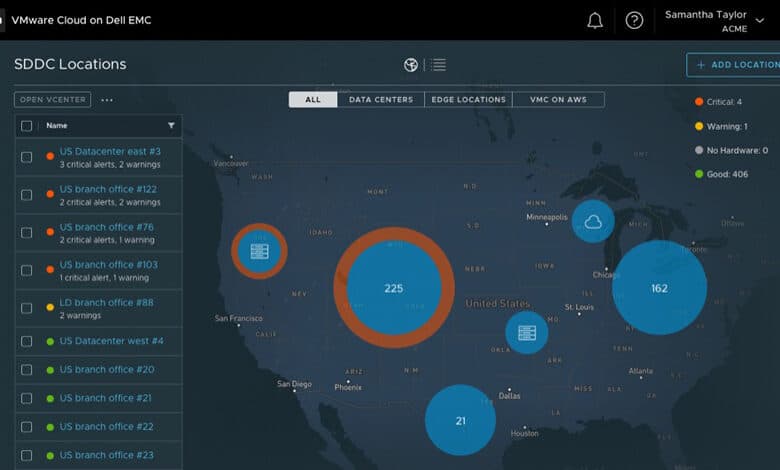This screenshot has width=780, height=470.
Task: Click the gray No Hardware: 0 legend dot
Action: pos(699,150)
